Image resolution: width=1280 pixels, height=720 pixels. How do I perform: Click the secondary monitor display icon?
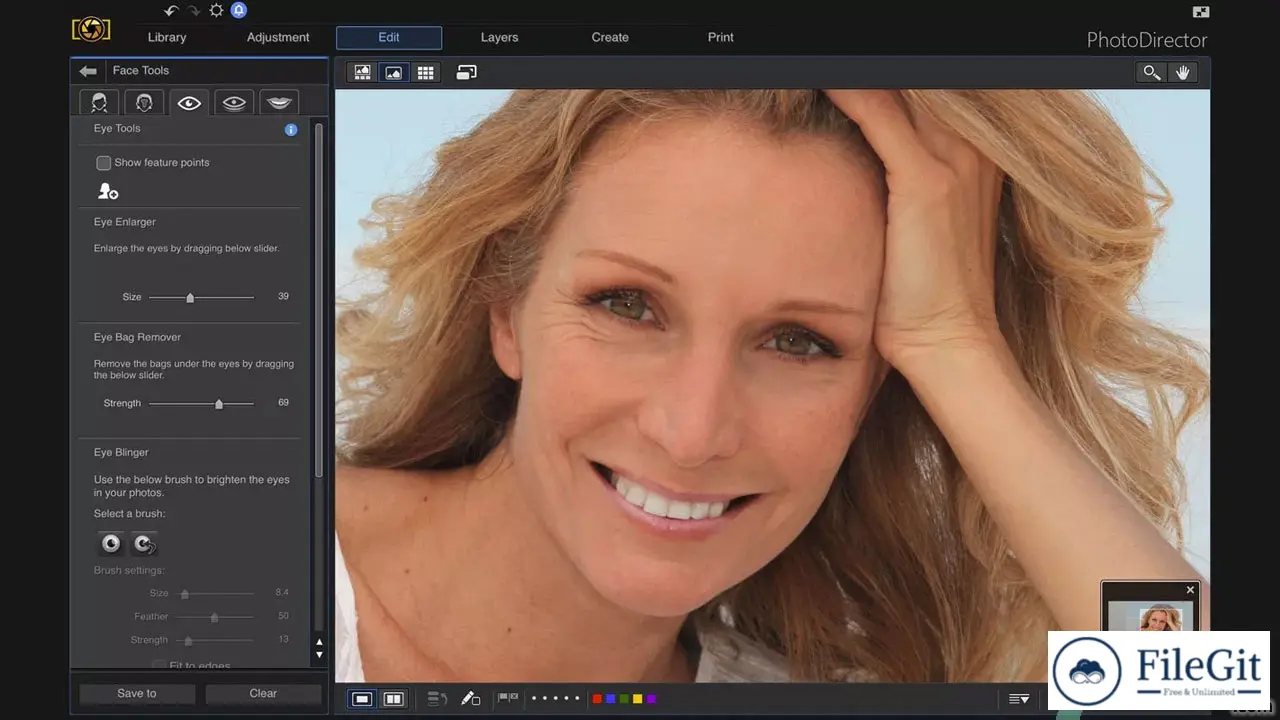467,72
